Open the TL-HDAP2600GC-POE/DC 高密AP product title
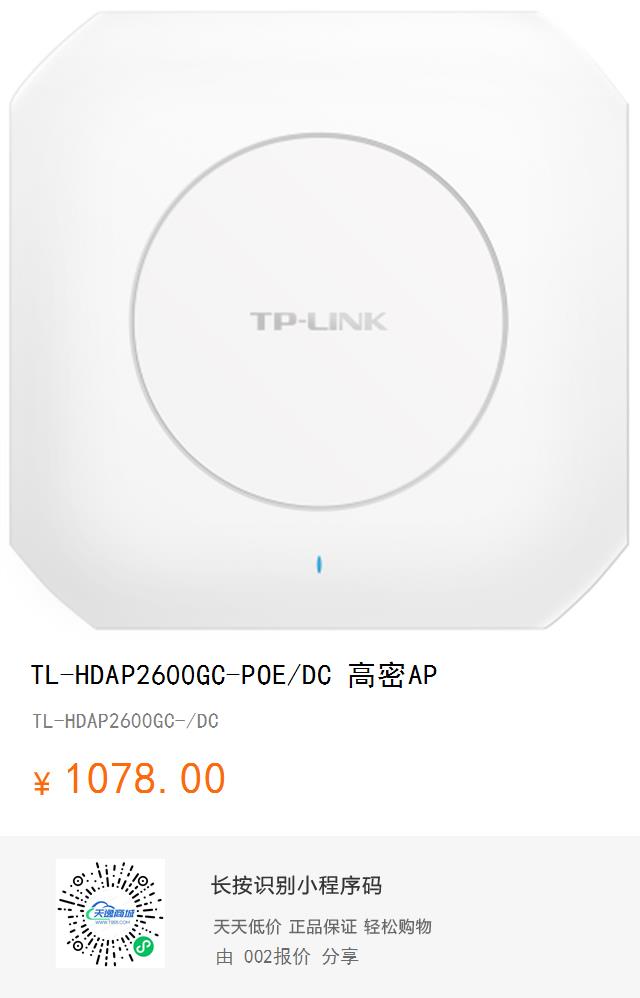 pos(234,675)
